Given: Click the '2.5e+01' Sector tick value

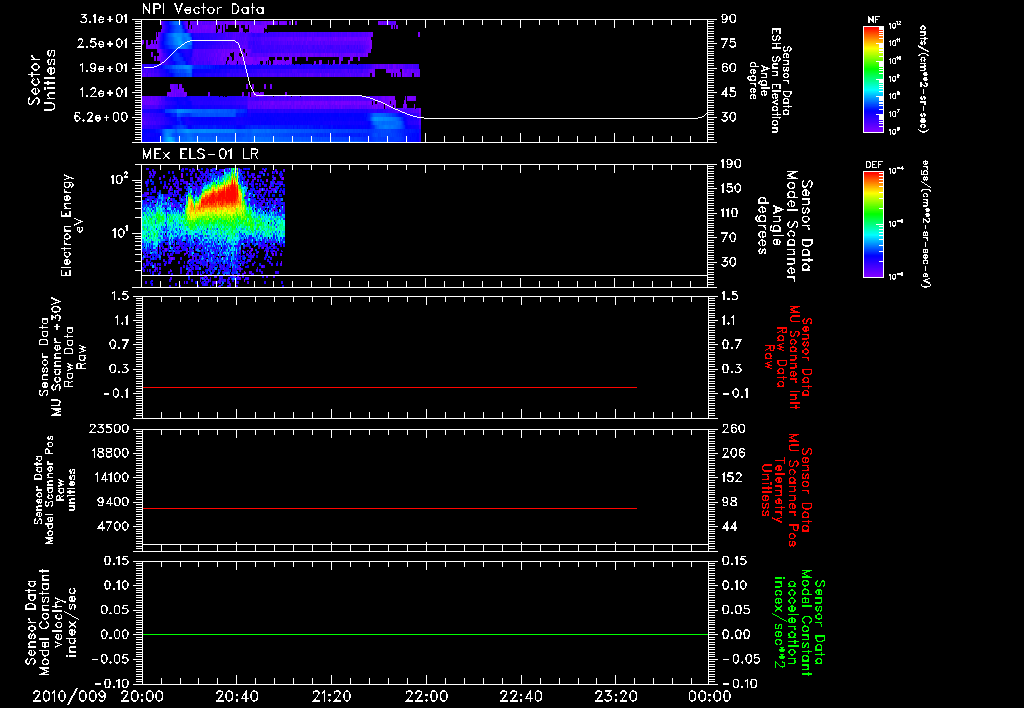Looking at the screenshot, I should pos(105,43).
